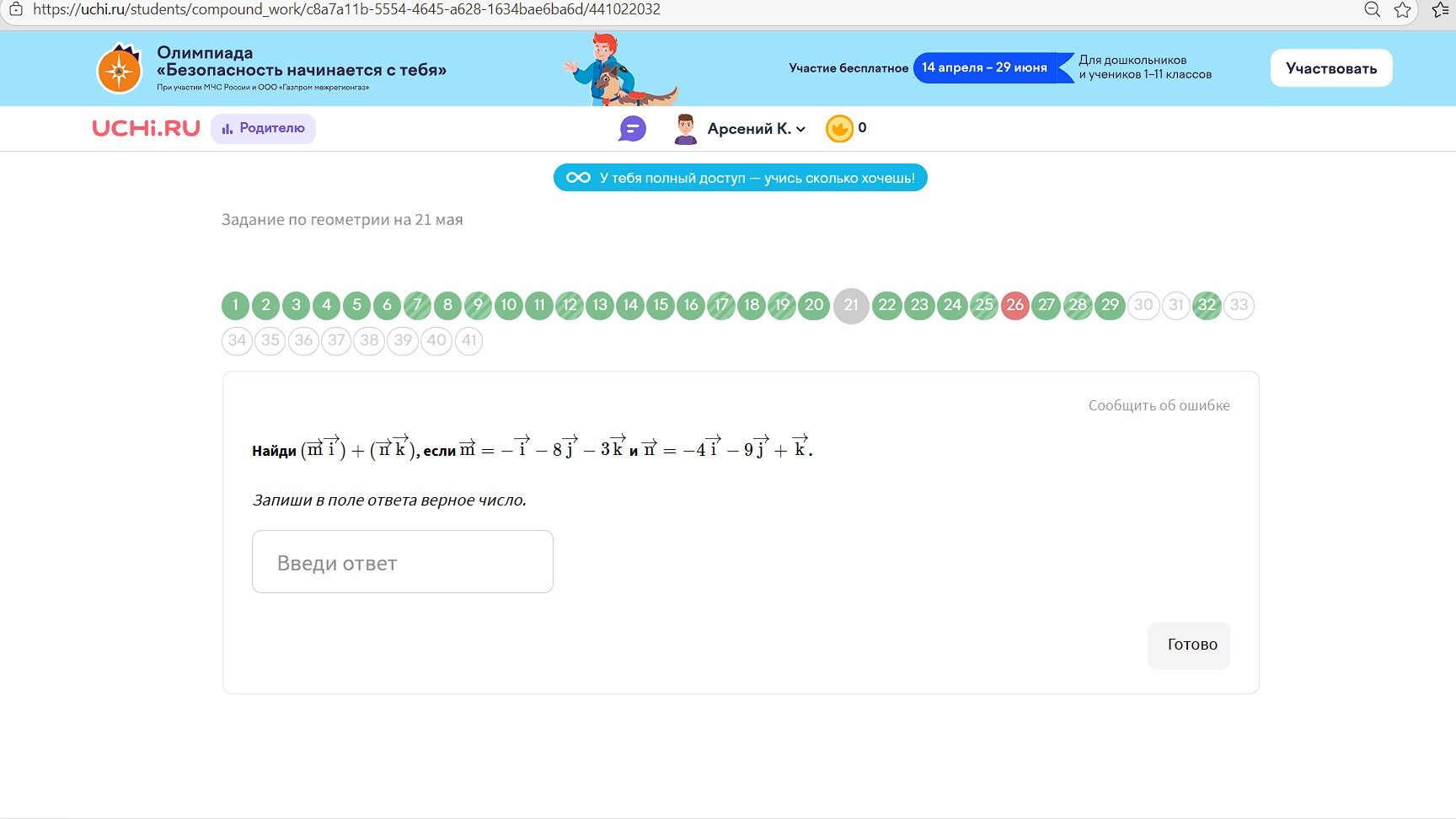Screen dimensions: 1456x819
Task: Open the favorites list icon at browser edge
Action: pos(1440,9)
